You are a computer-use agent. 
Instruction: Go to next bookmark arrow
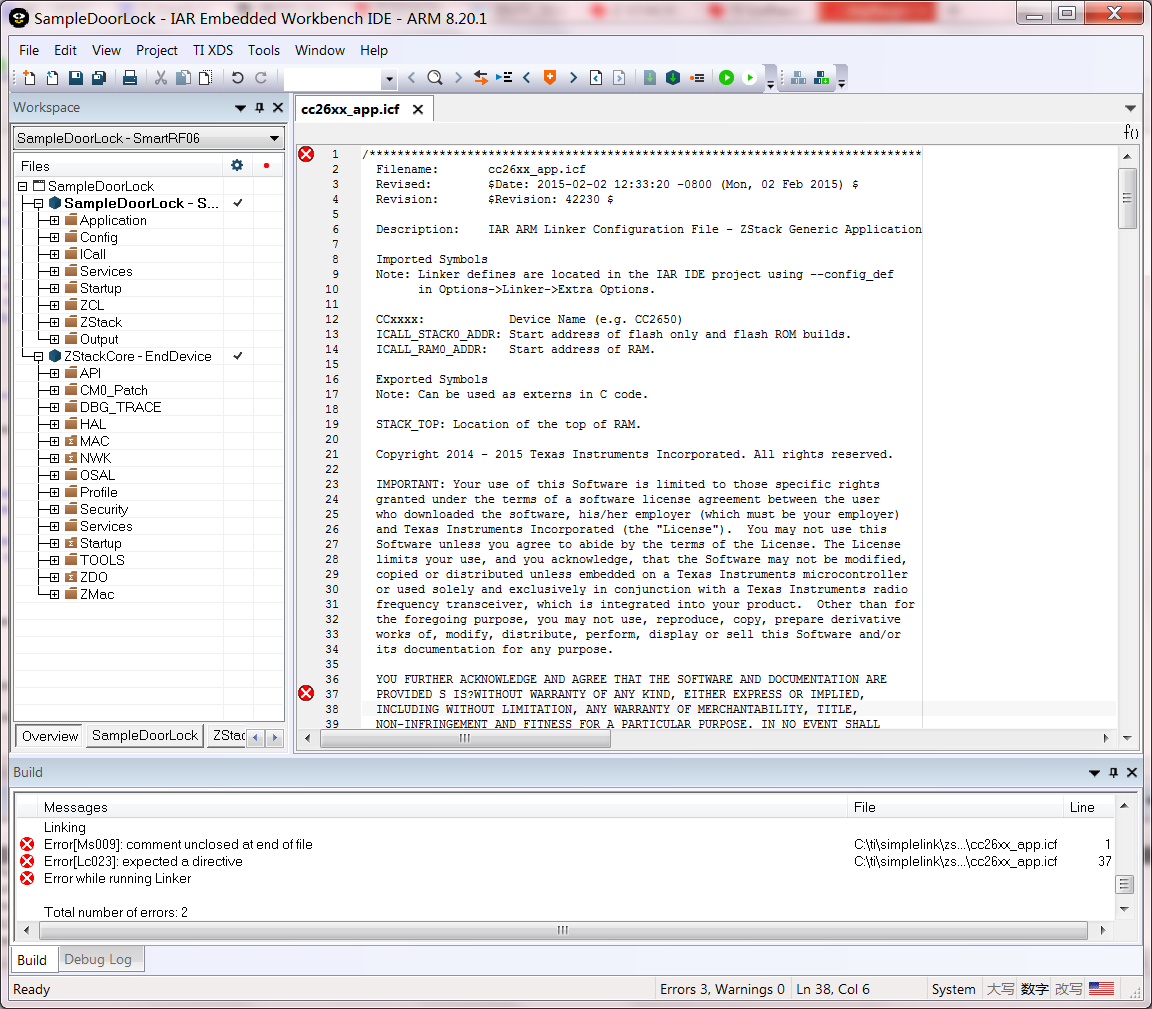click(x=573, y=78)
